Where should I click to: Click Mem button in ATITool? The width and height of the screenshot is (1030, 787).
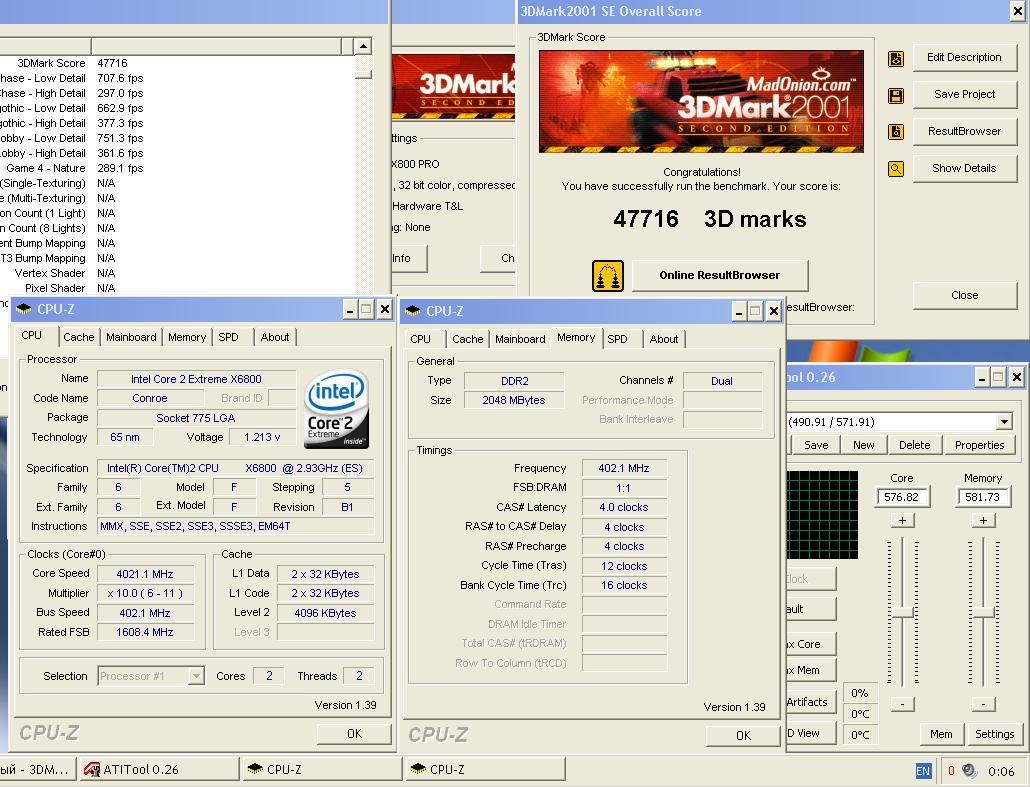[941, 734]
